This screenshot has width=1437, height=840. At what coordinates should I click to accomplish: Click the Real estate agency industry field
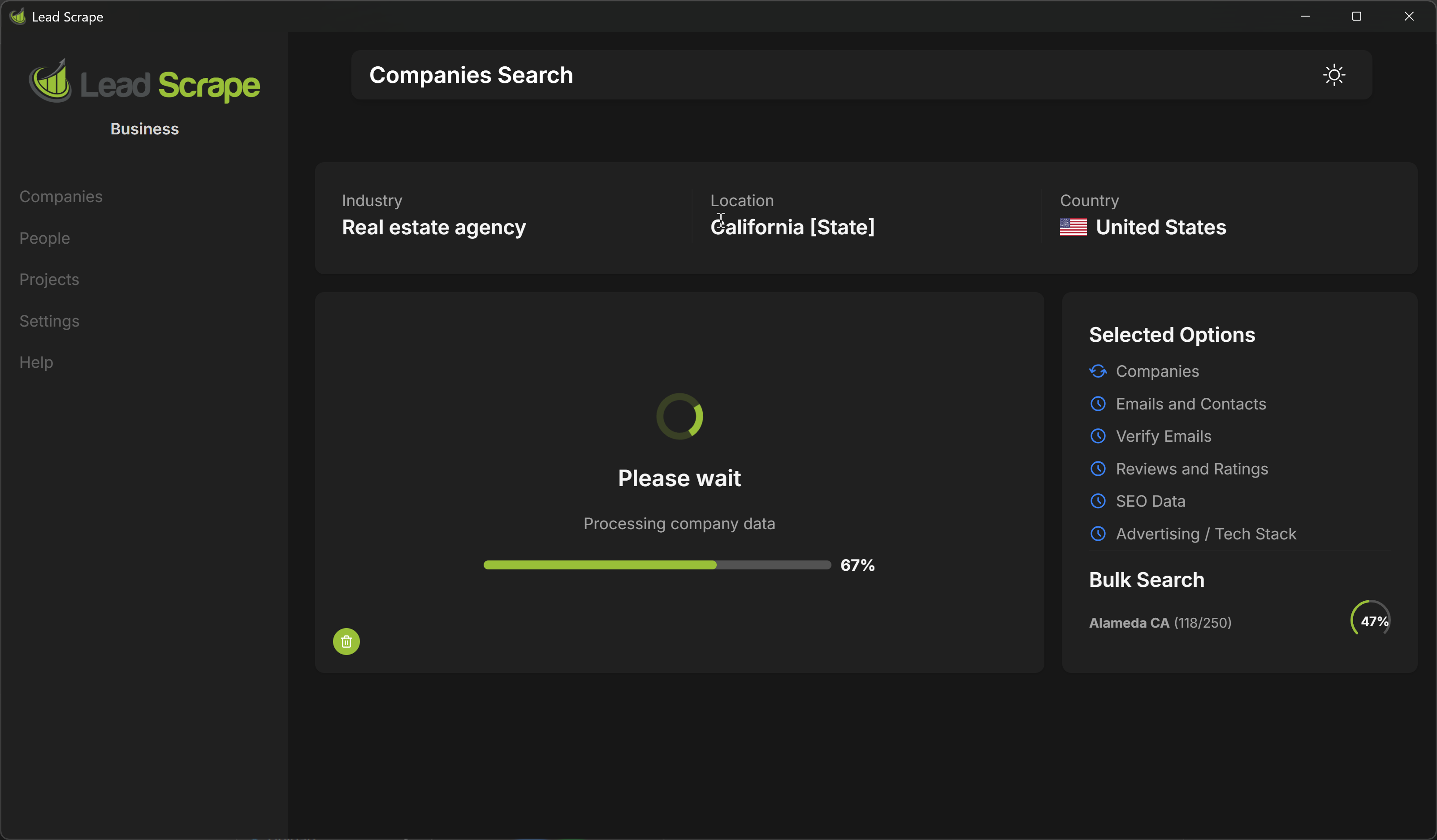(x=433, y=228)
